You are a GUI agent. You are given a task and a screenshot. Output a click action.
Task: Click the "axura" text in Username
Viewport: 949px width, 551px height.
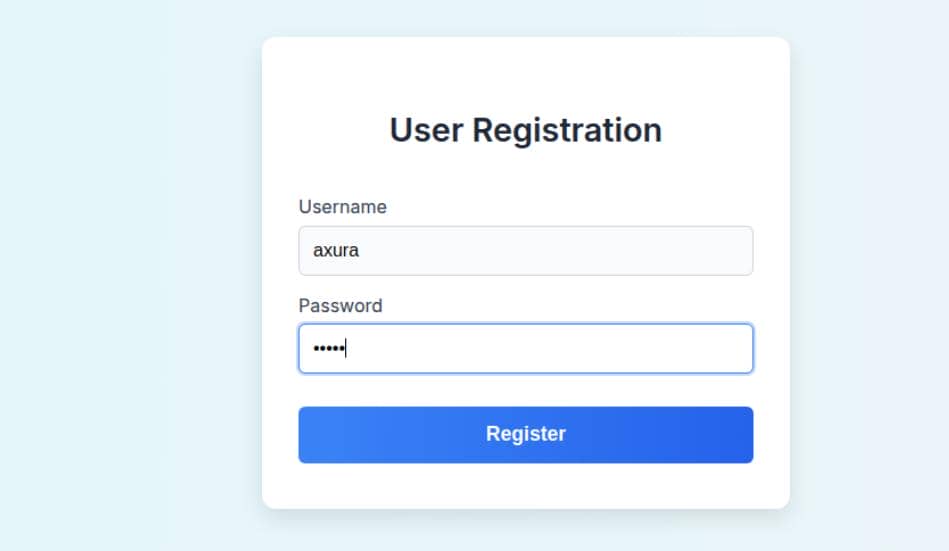pyautogui.click(x=336, y=251)
